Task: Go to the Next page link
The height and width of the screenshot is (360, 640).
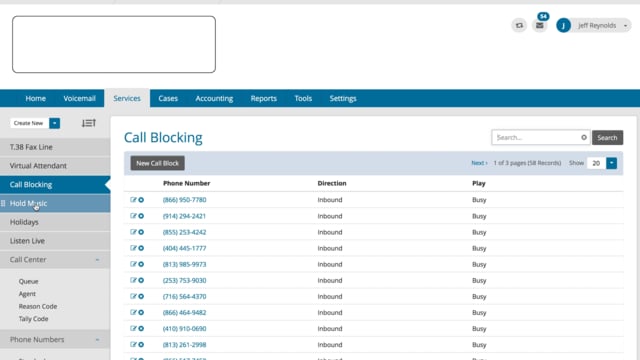Action: [x=479, y=163]
